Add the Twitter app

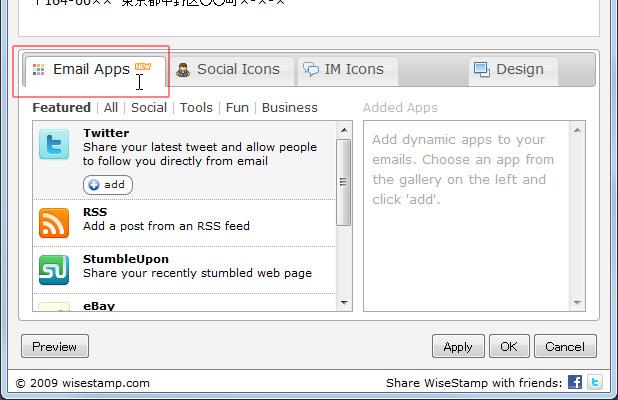click(x=108, y=185)
